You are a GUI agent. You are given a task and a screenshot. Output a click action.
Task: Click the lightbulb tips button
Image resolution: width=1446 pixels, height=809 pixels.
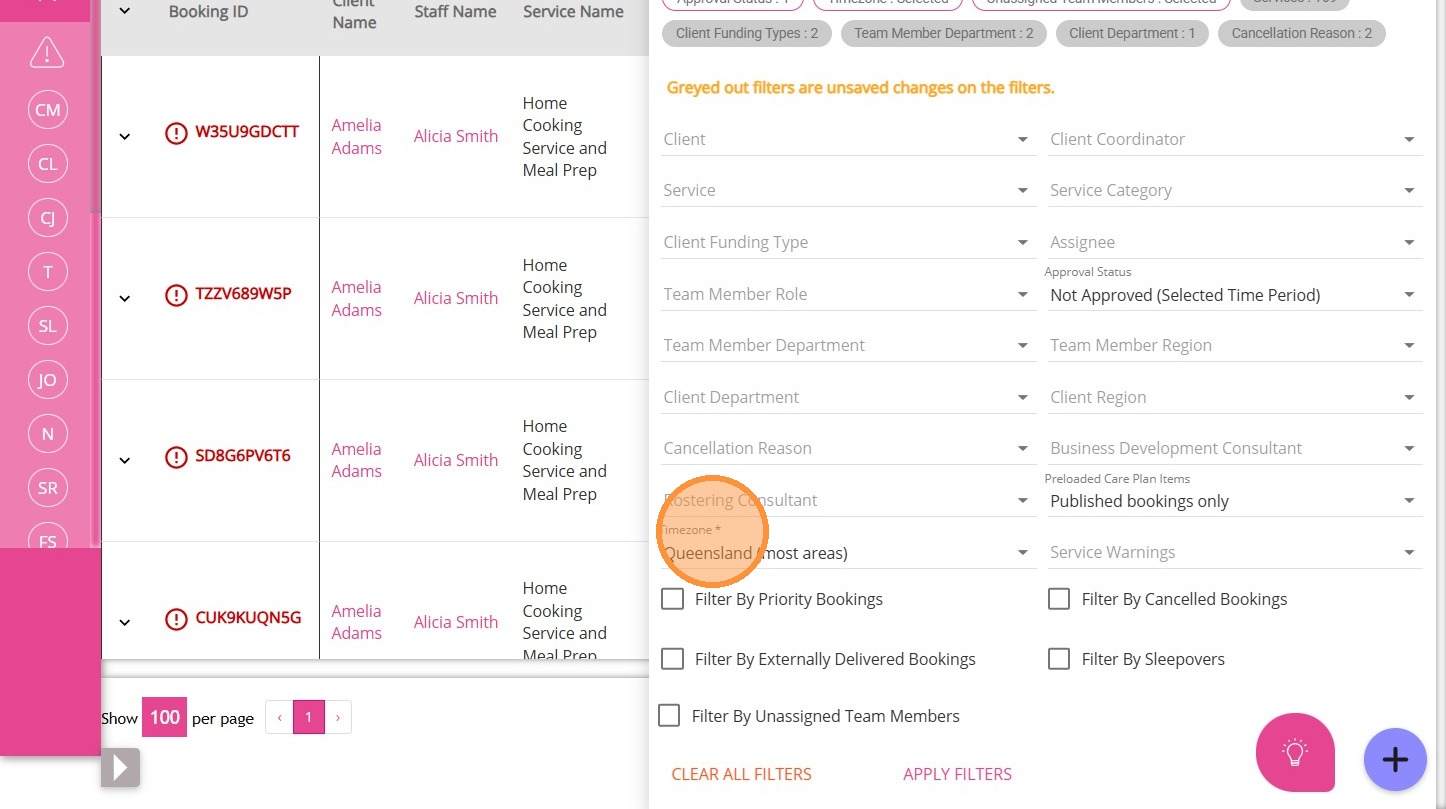point(1295,752)
